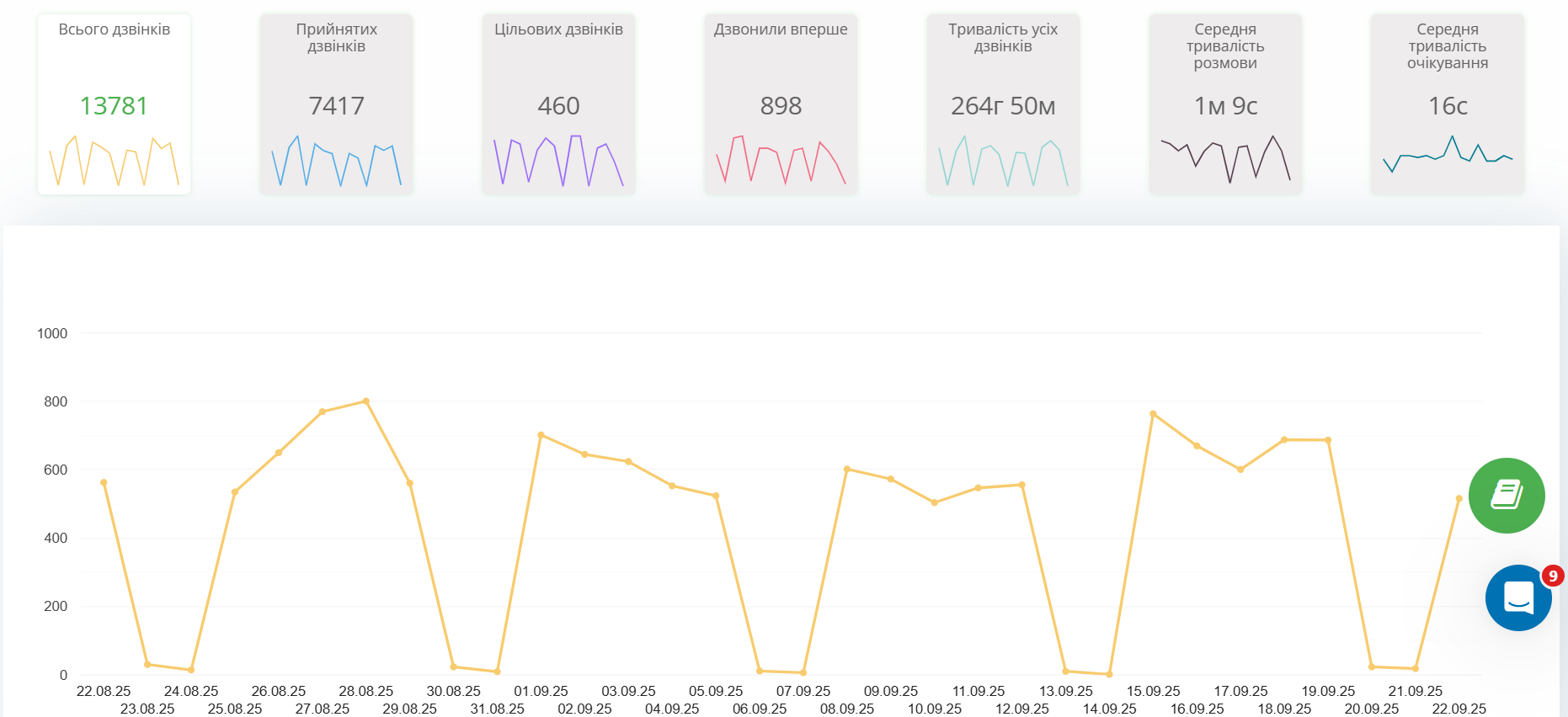This screenshot has width=1568, height=717.
Task: Click the chart data point for 28.08.25
Action: pyautogui.click(x=365, y=401)
